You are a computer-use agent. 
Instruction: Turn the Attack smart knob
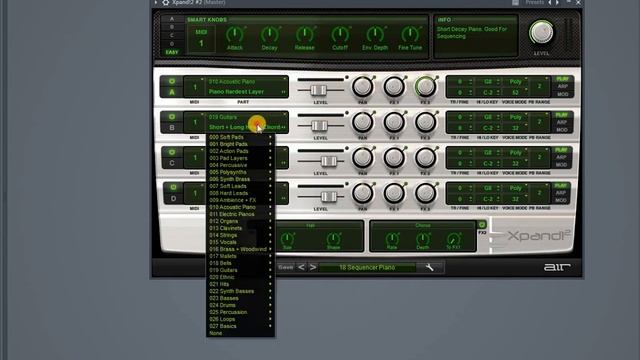[x=234, y=35]
